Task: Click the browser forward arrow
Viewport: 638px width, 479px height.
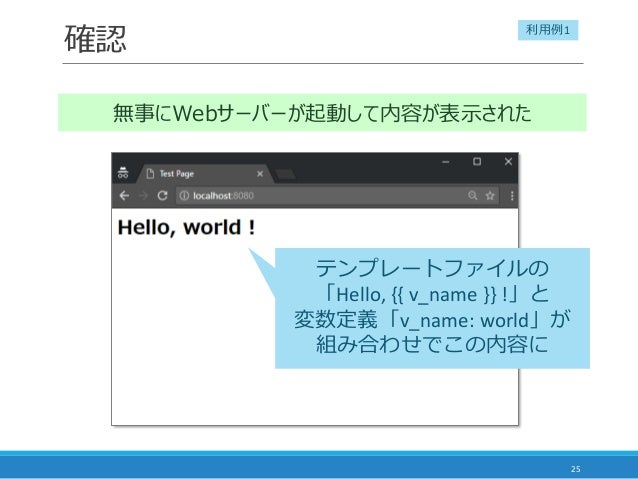Action: (x=143, y=196)
